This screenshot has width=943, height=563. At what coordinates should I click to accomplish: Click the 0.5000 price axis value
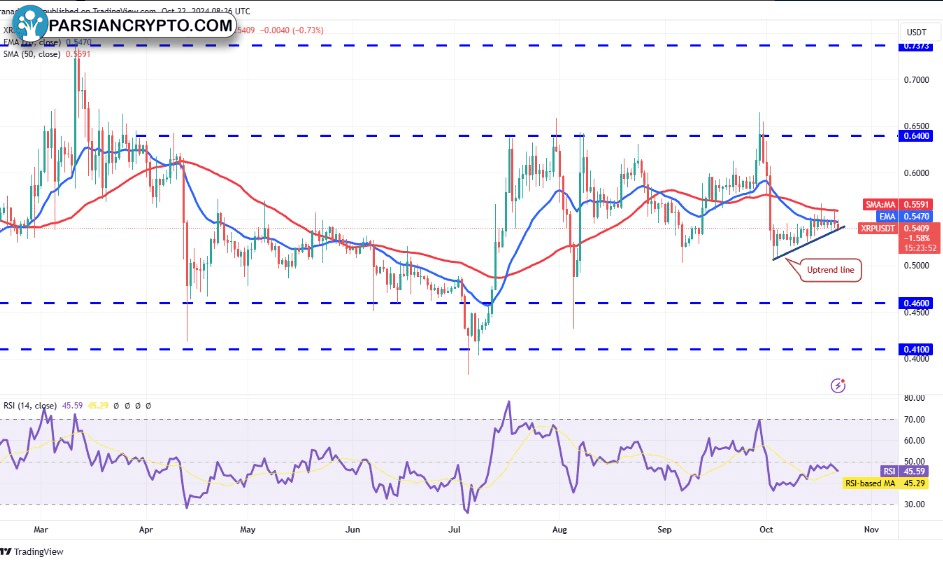[917, 266]
